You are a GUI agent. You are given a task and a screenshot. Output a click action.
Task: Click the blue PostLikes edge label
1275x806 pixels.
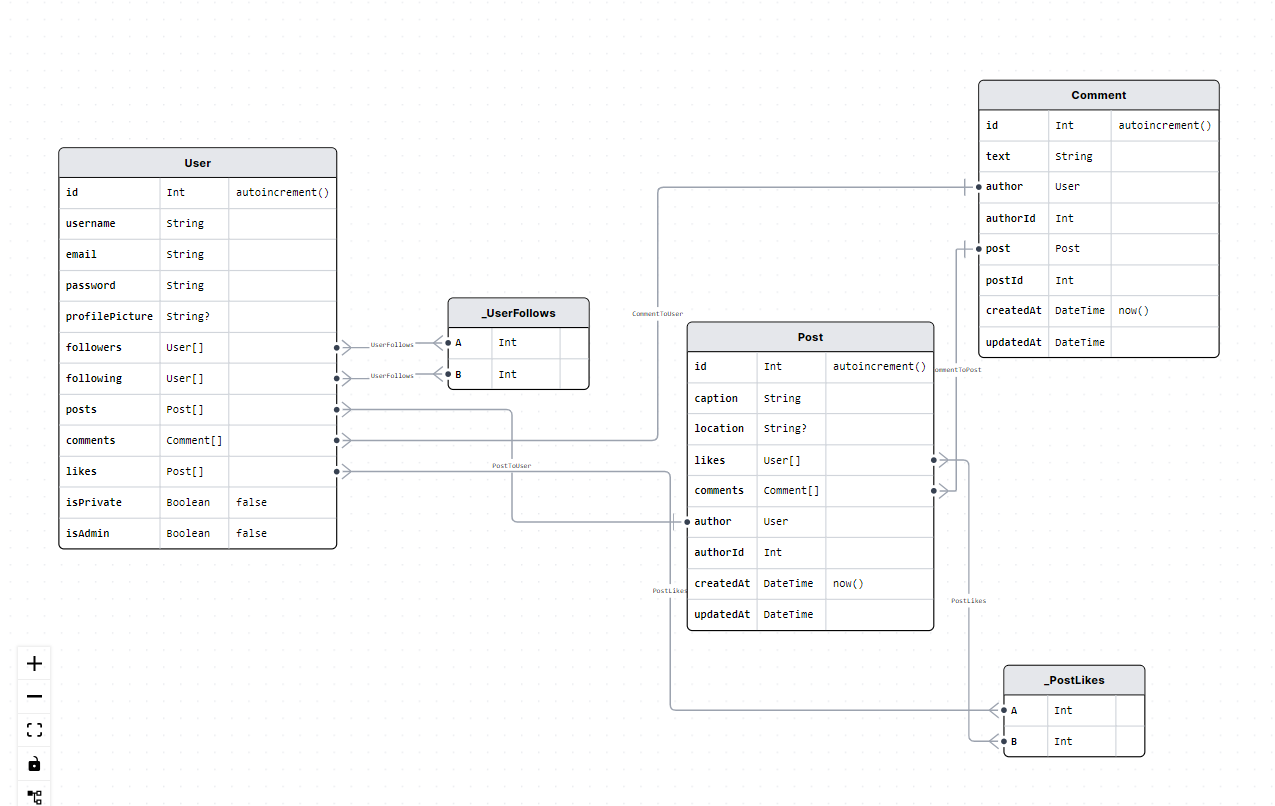968,601
